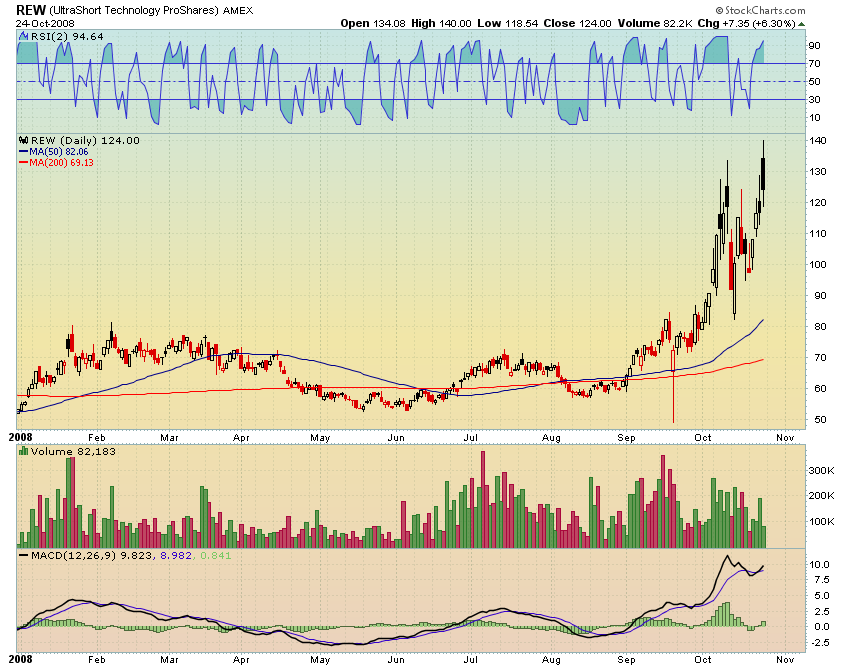This screenshot has width=850, height=668.
Task: Click the 100K volume axis label
Action: click(x=821, y=522)
